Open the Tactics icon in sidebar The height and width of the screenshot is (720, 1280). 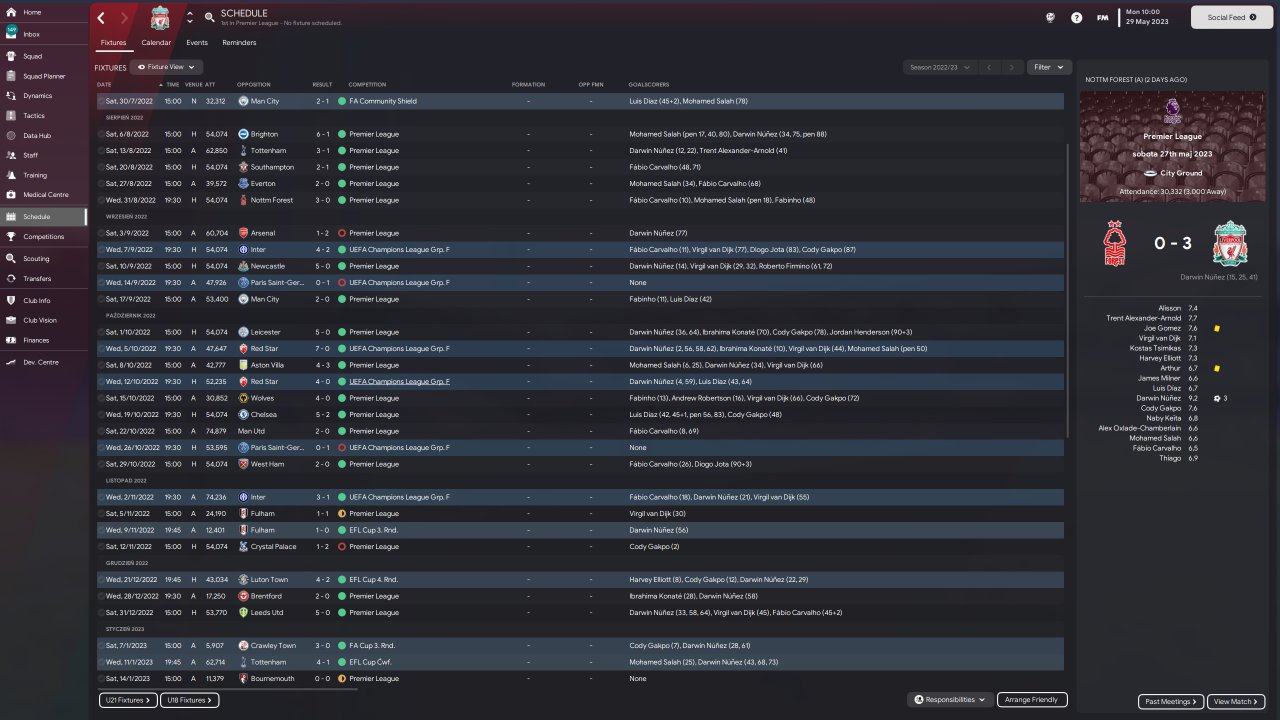[10, 116]
